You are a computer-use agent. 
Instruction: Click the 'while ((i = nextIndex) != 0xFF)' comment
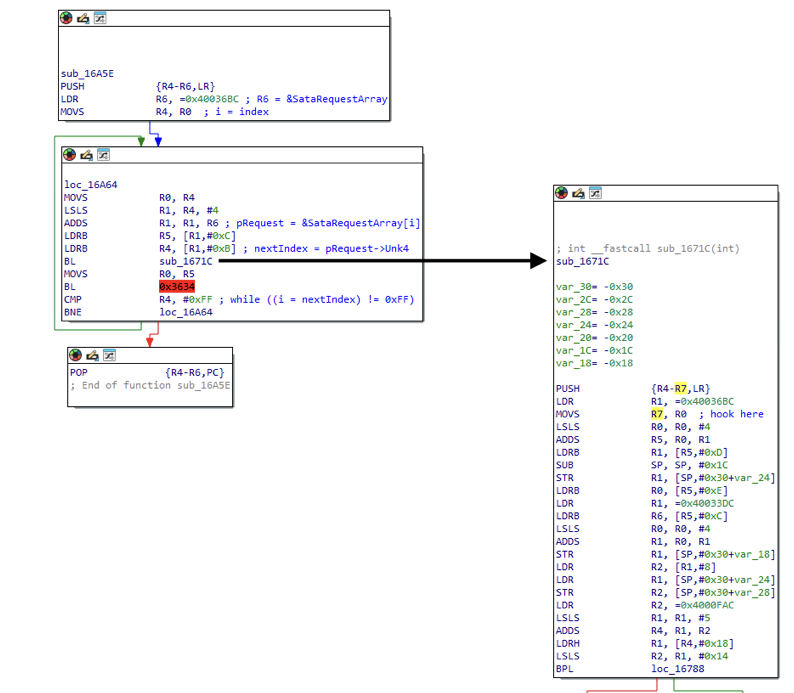pyautogui.click(x=322, y=300)
